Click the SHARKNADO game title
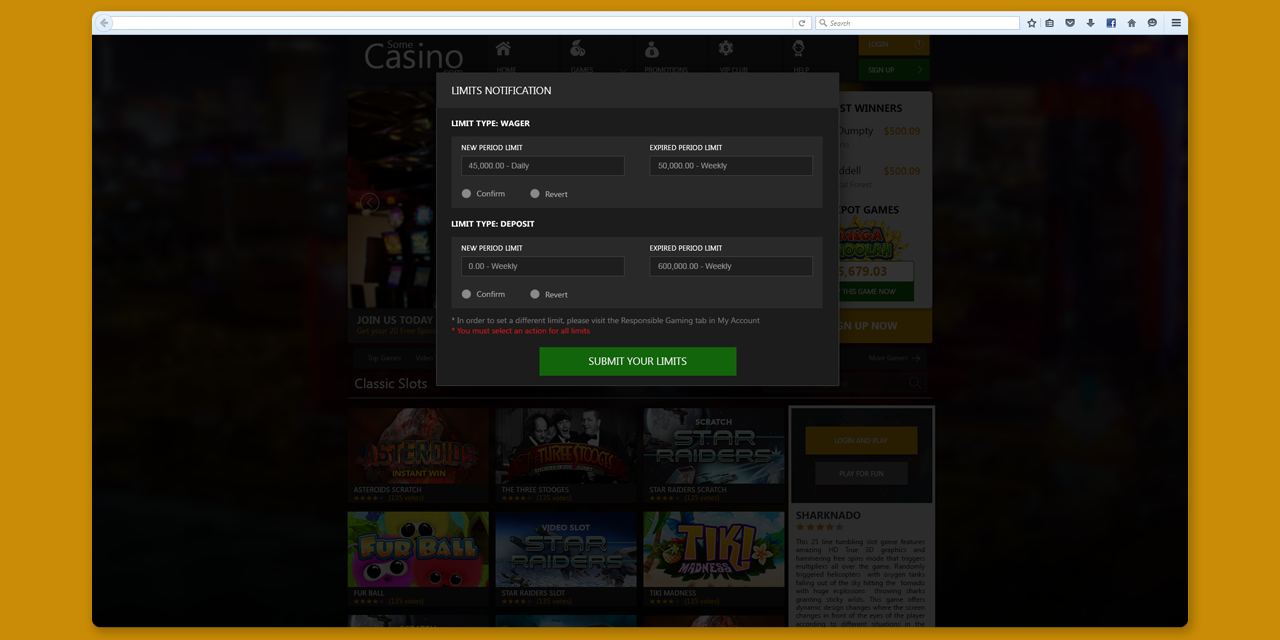1280x640 pixels. pyautogui.click(x=828, y=516)
